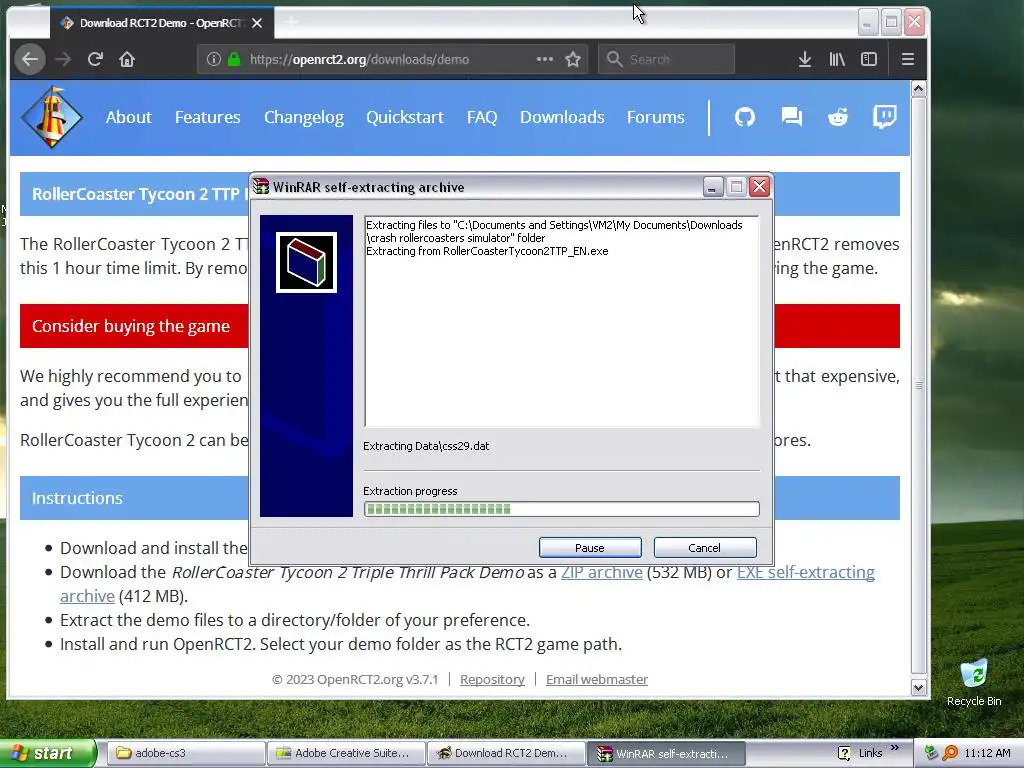The width and height of the screenshot is (1024, 768).
Task: Switch to Adobe Creative Suite taskbar item
Action: pos(345,753)
